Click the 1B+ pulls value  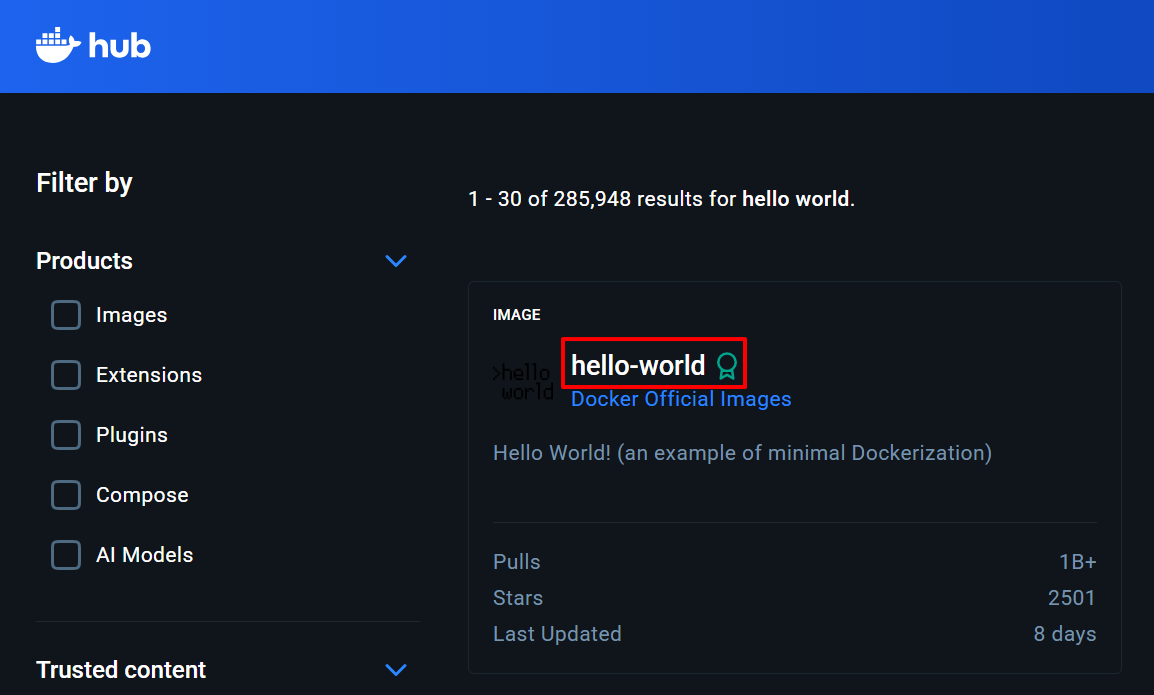pos(1077,562)
